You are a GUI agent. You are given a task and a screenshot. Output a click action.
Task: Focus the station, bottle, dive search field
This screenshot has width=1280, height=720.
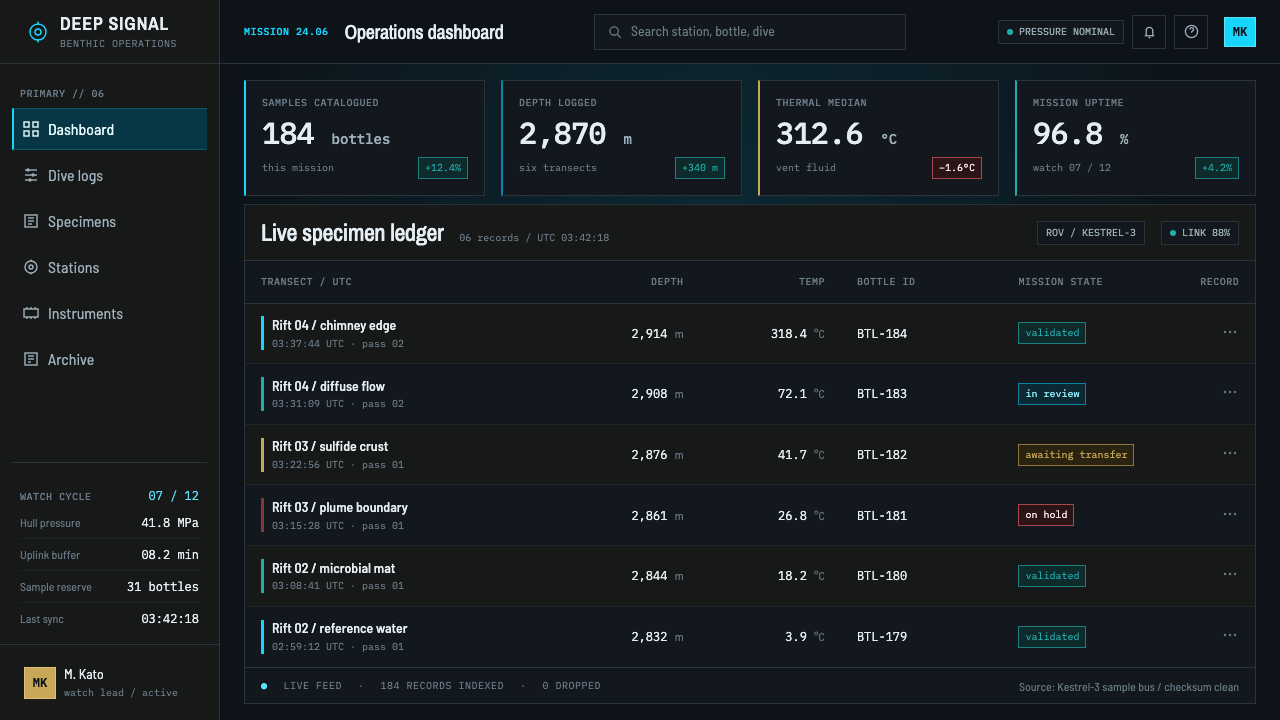750,32
